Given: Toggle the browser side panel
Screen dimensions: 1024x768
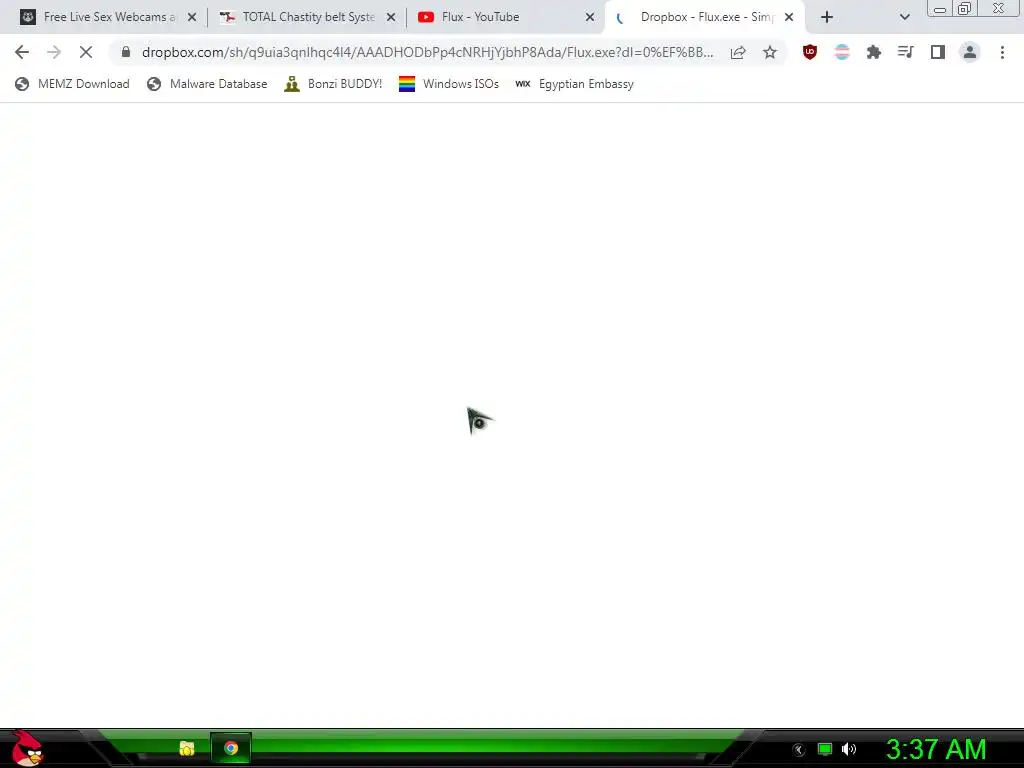Looking at the screenshot, I should pos(938,52).
